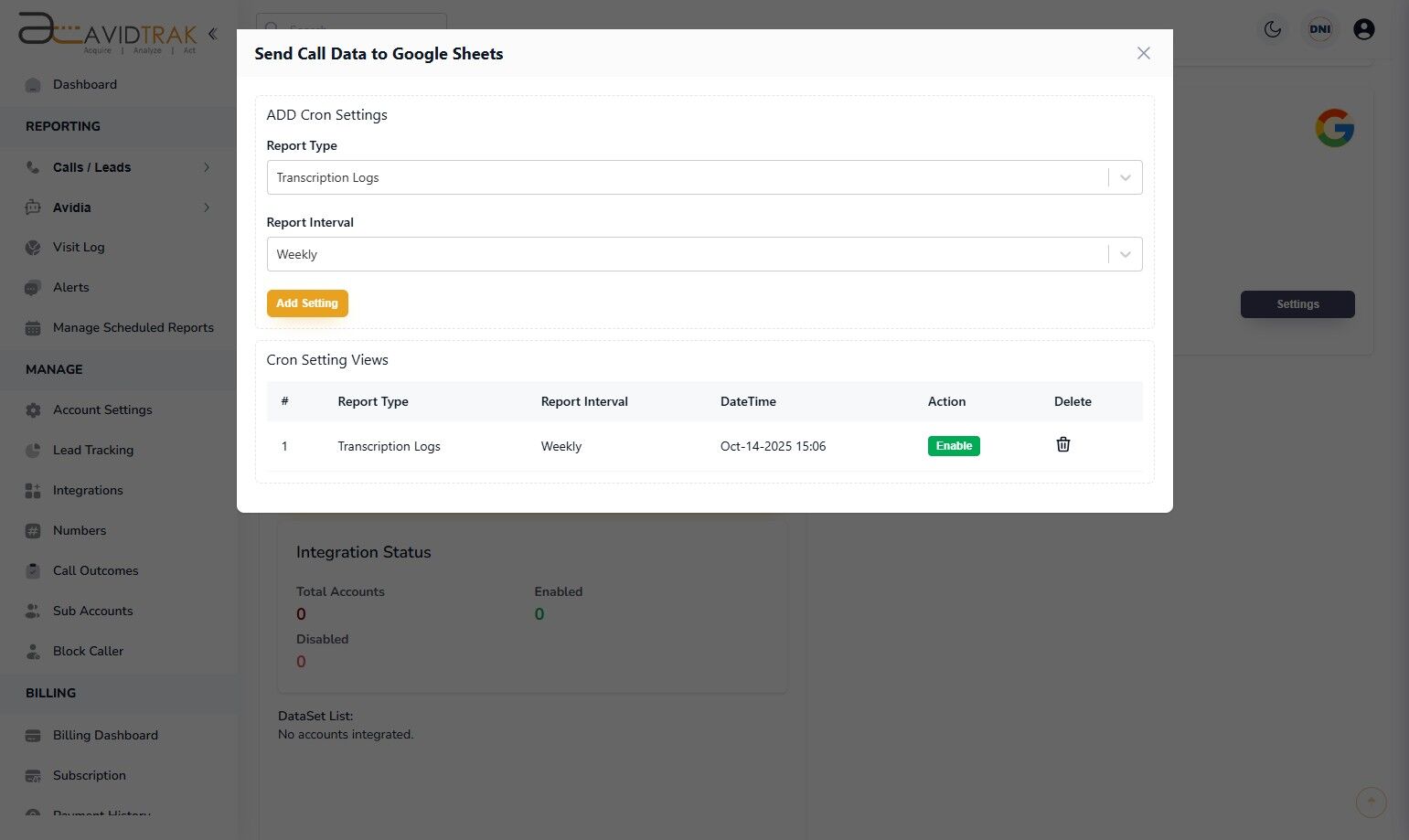Screen dimensions: 1409x840
Task: Click the DNI icon in header
Action: tap(1319, 29)
